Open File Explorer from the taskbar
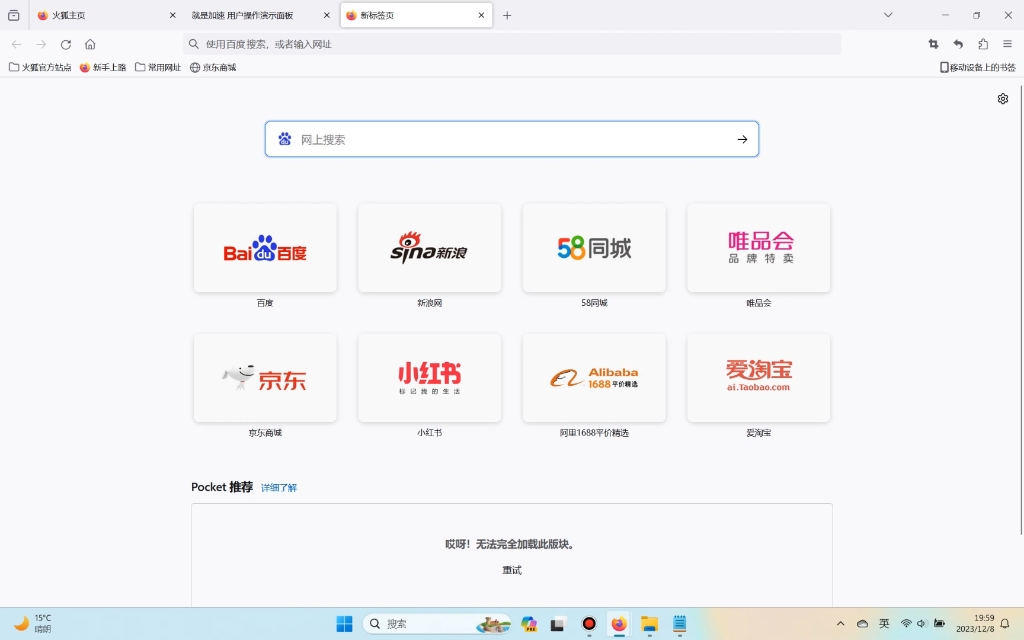The image size is (1024, 640). 648,624
